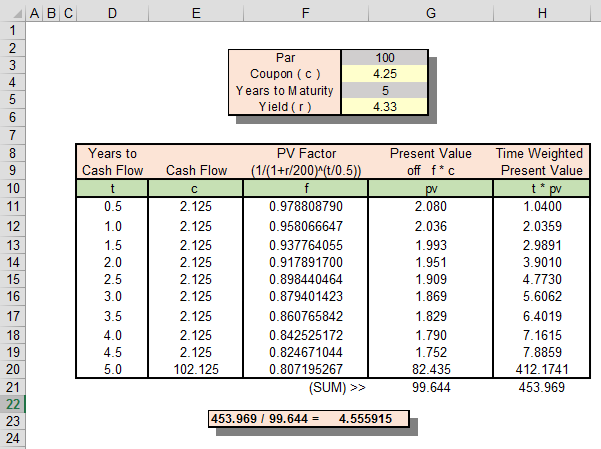Click time weighted value 412.1741
This screenshot has height=449, width=601.
click(542, 369)
